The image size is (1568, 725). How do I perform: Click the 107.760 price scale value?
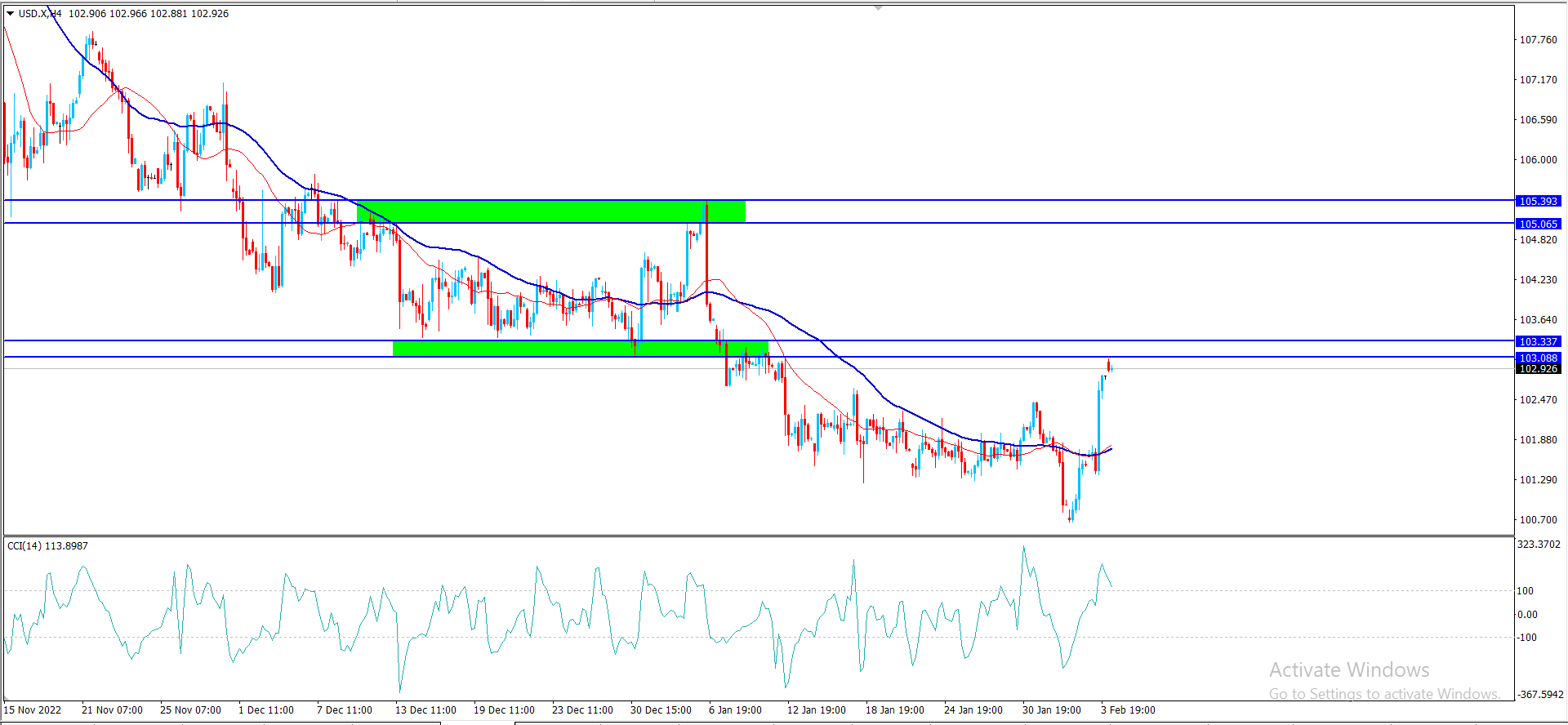point(1538,40)
